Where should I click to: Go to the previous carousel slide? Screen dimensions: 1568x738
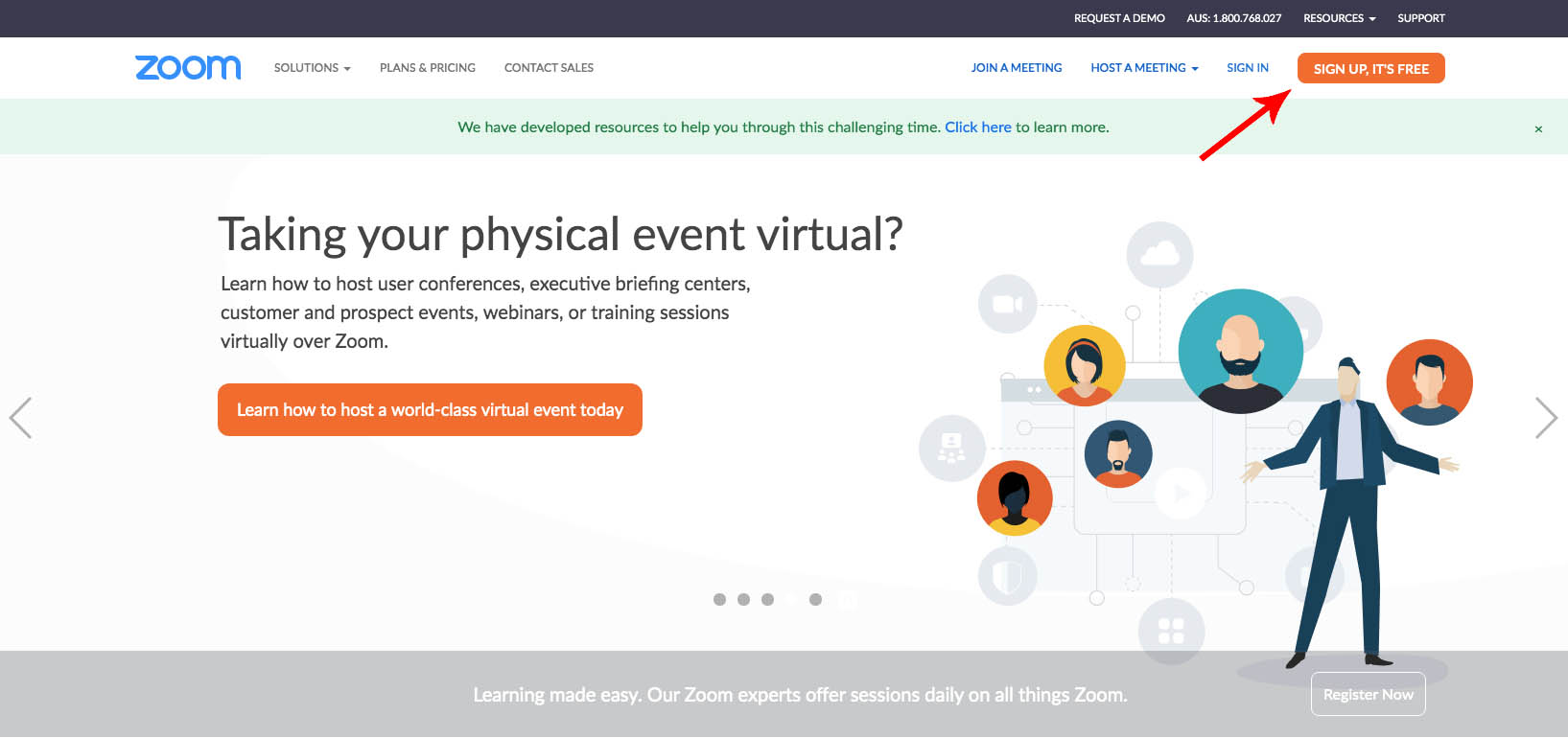pyautogui.click(x=20, y=418)
